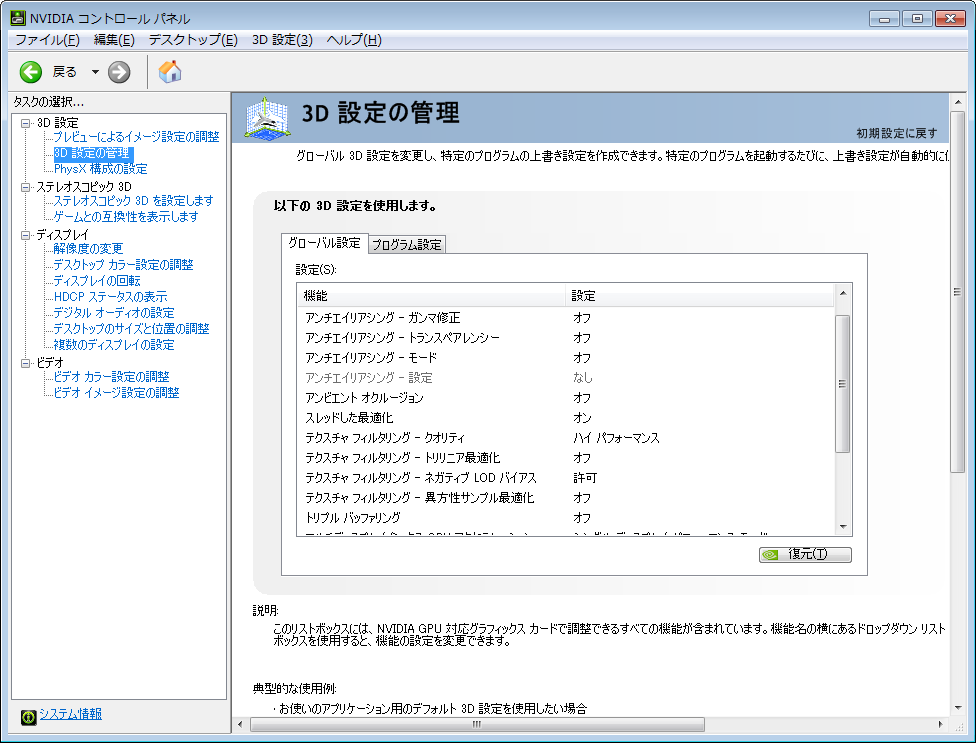This screenshot has height=743, width=976.
Task: Select アンチエイリアシング - ガンマ修正 row
Action: coord(566,318)
